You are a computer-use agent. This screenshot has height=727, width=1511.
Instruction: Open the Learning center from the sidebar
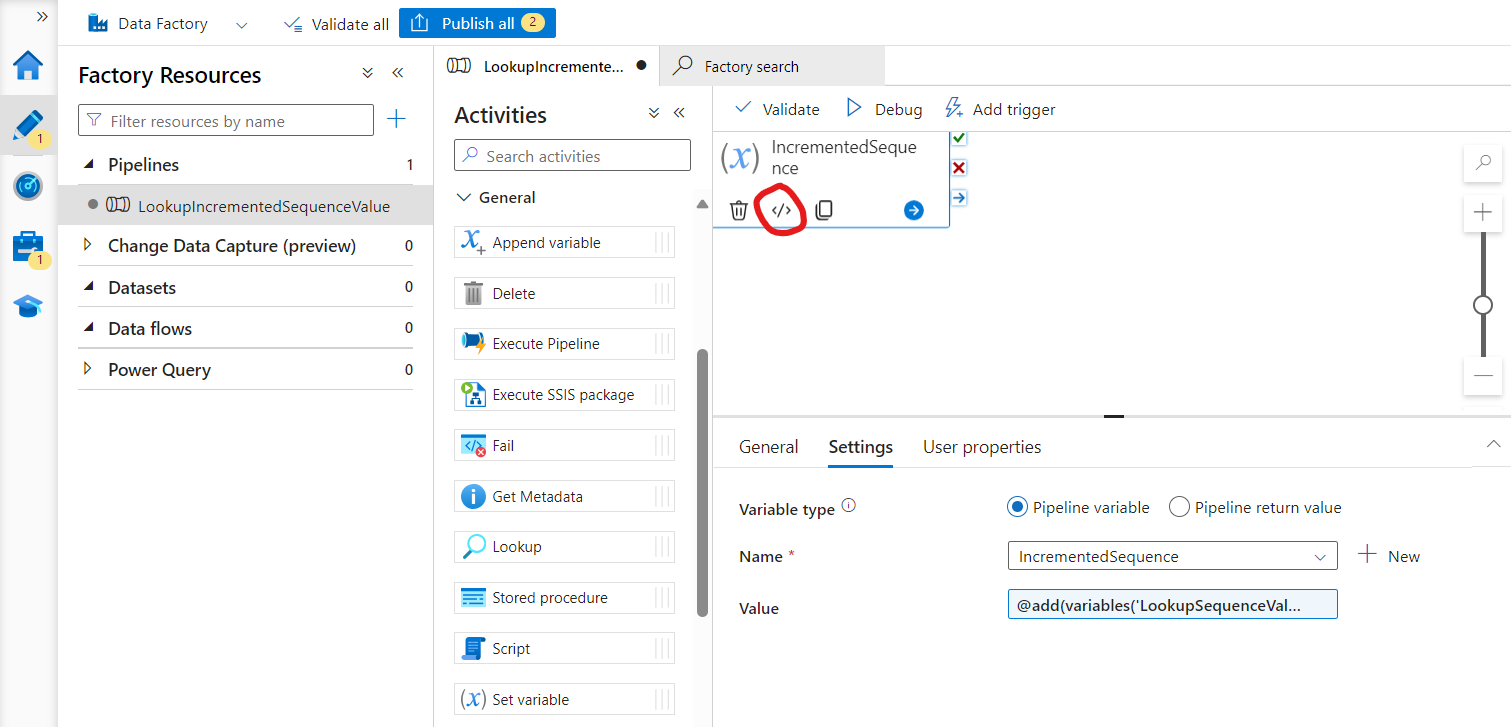click(28, 306)
